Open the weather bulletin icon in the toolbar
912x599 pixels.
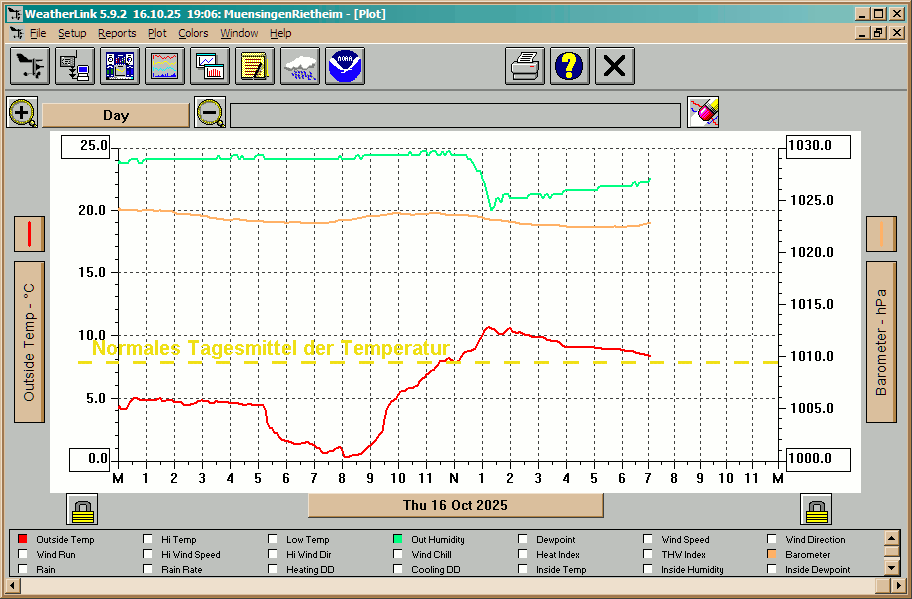point(121,66)
